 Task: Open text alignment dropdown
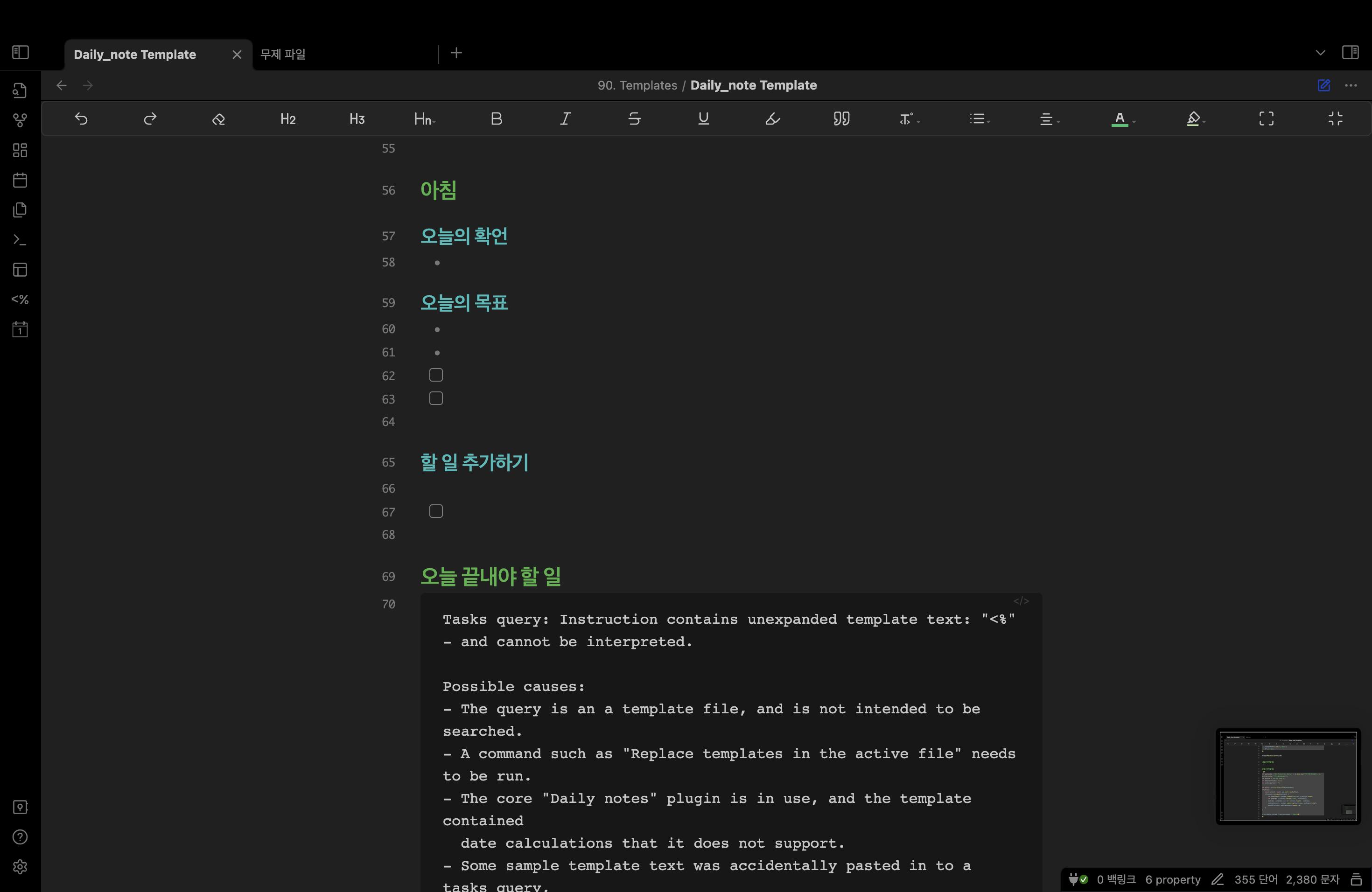pos(1049,118)
